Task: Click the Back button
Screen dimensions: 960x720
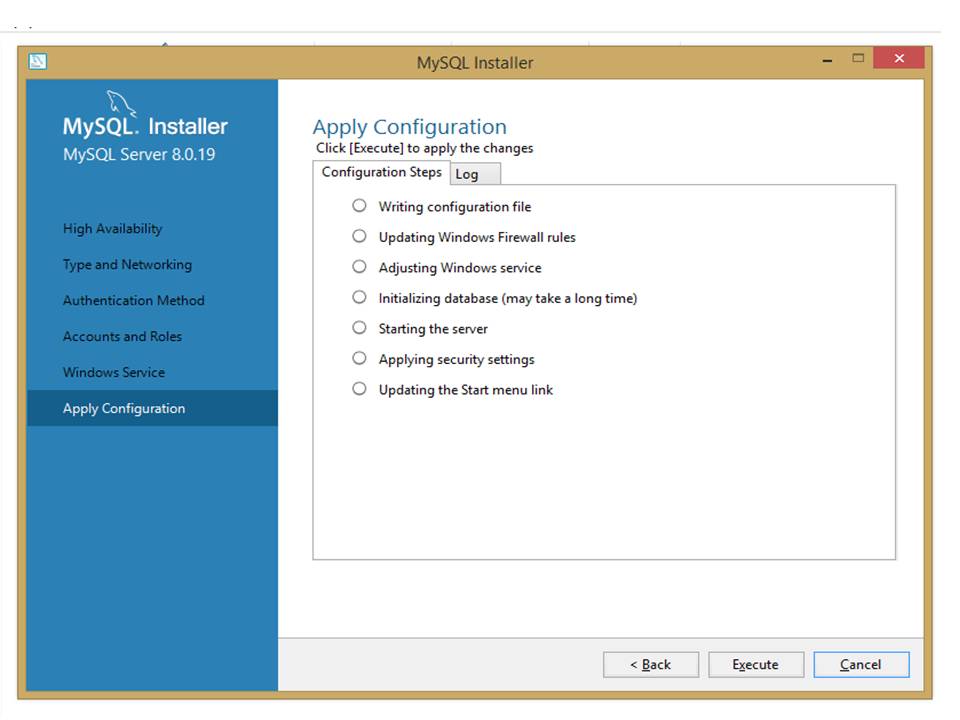Action: pyautogui.click(x=651, y=664)
